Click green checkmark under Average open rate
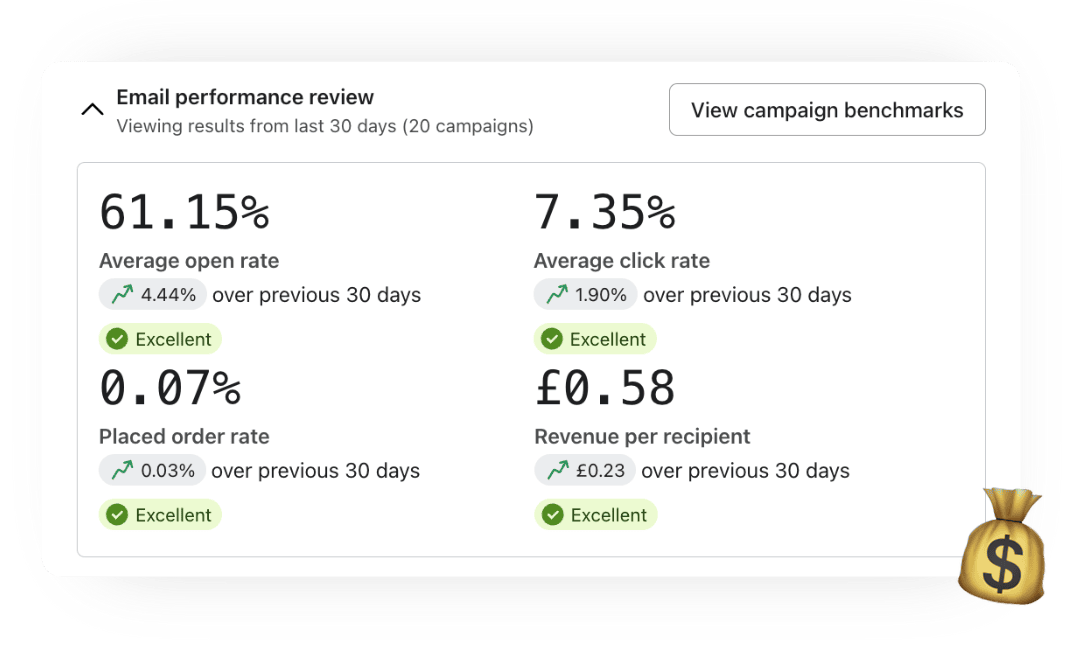Viewport: 1077px width, 653px height. point(117,339)
